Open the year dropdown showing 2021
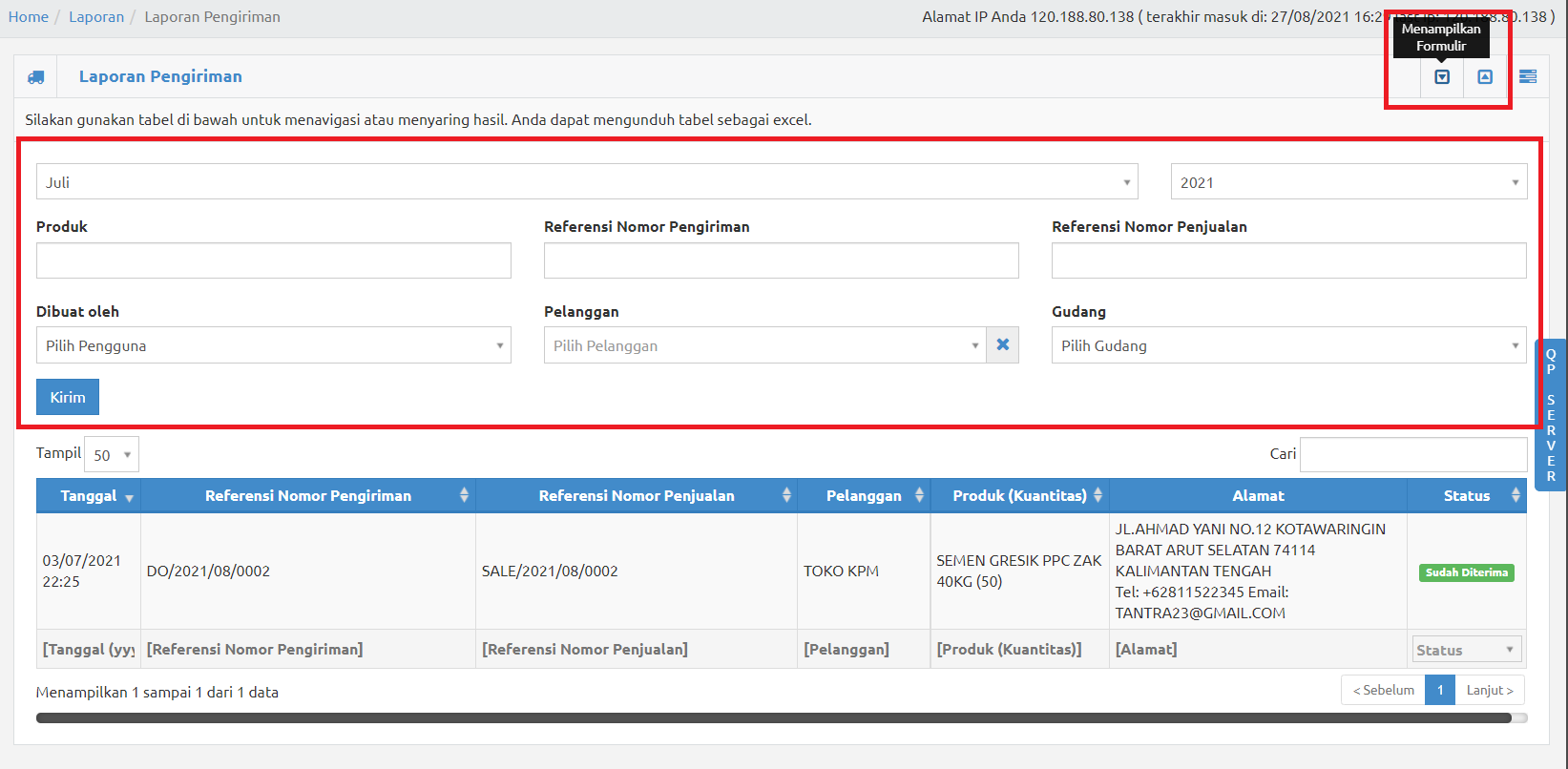Screen dimensions: 1568x769 coord(1348,182)
